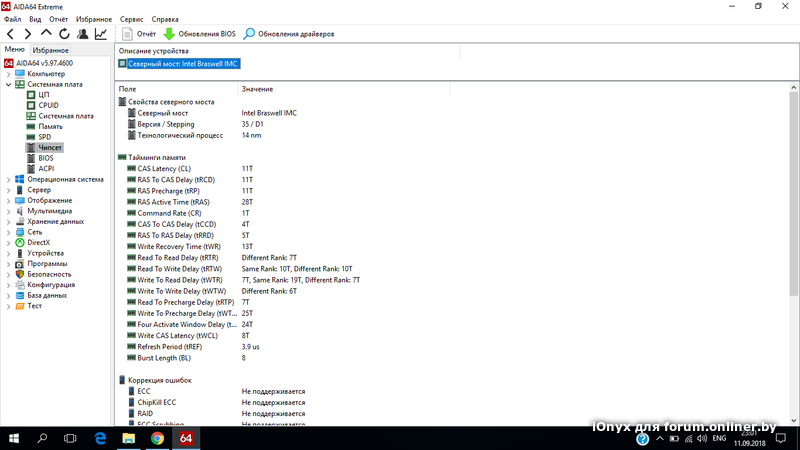Select Чипсет item in tree

coord(50,147)
